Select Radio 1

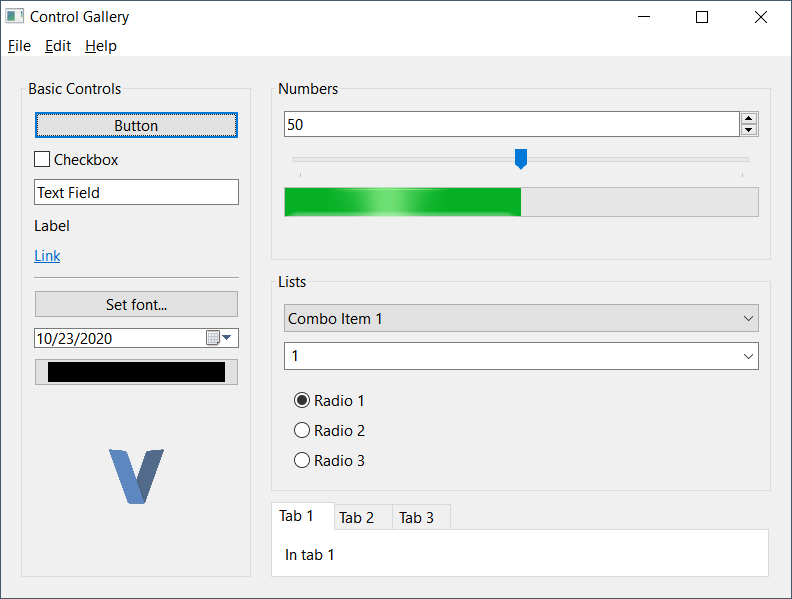(x=302, y=401)
